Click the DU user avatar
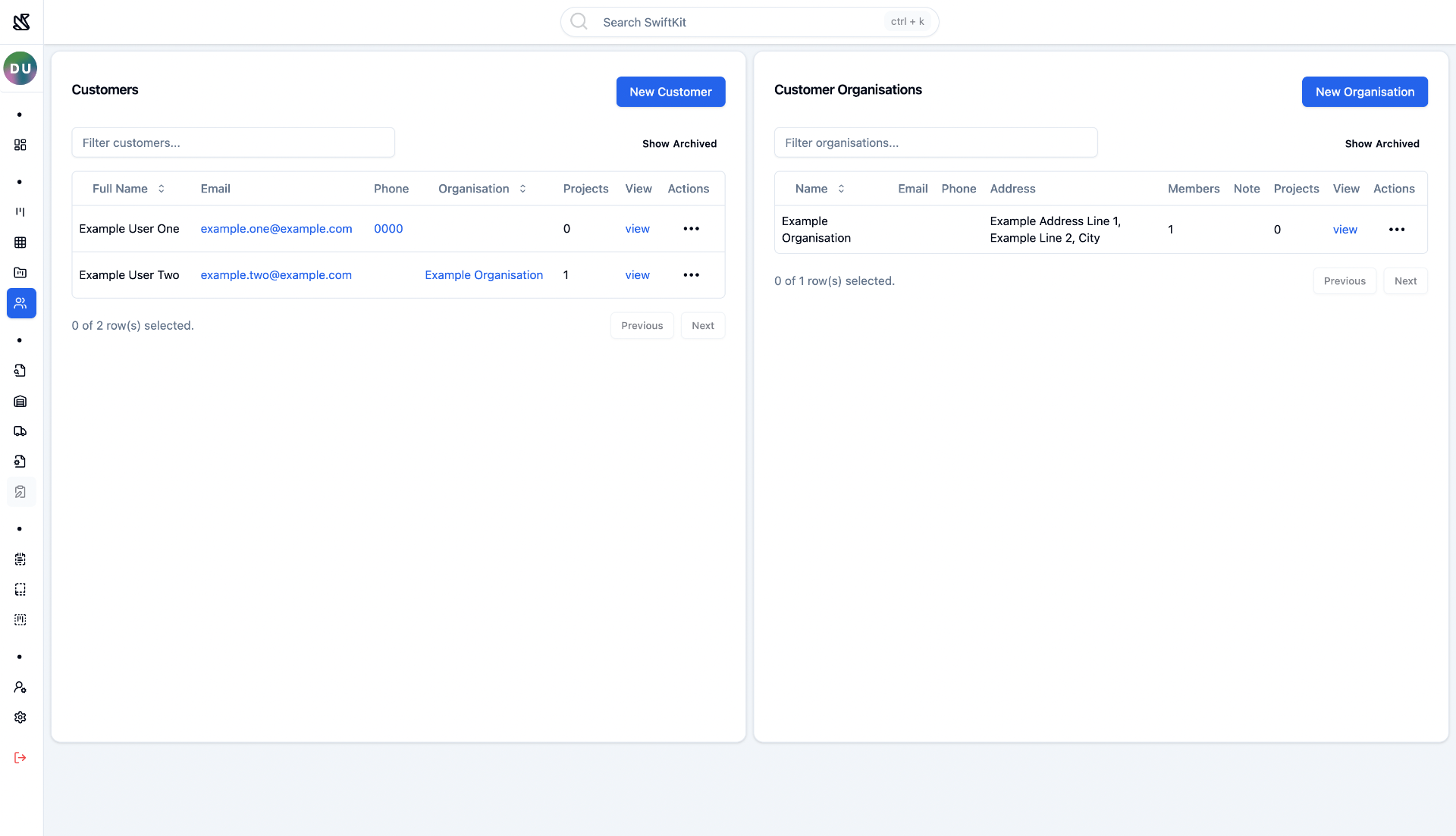This screenshot has width=1456, height=836. (x=20, y=68)
